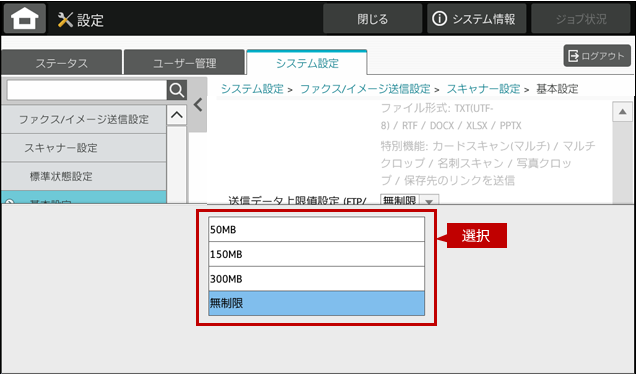The height and width of the screenshot is (374, 636).
Task: Open ジョブ状況
Action: tap(581, 19)
